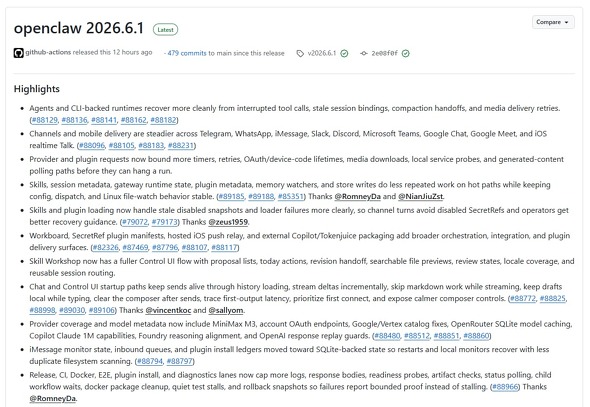
Task: Click the commit icon beside 2e08f0f
Action: 363,53
